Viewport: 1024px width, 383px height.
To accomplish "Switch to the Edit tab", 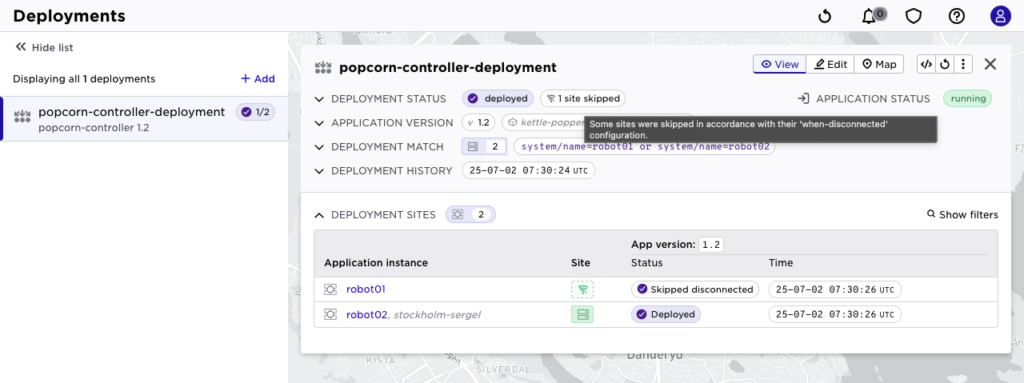I will pos(830,64).
